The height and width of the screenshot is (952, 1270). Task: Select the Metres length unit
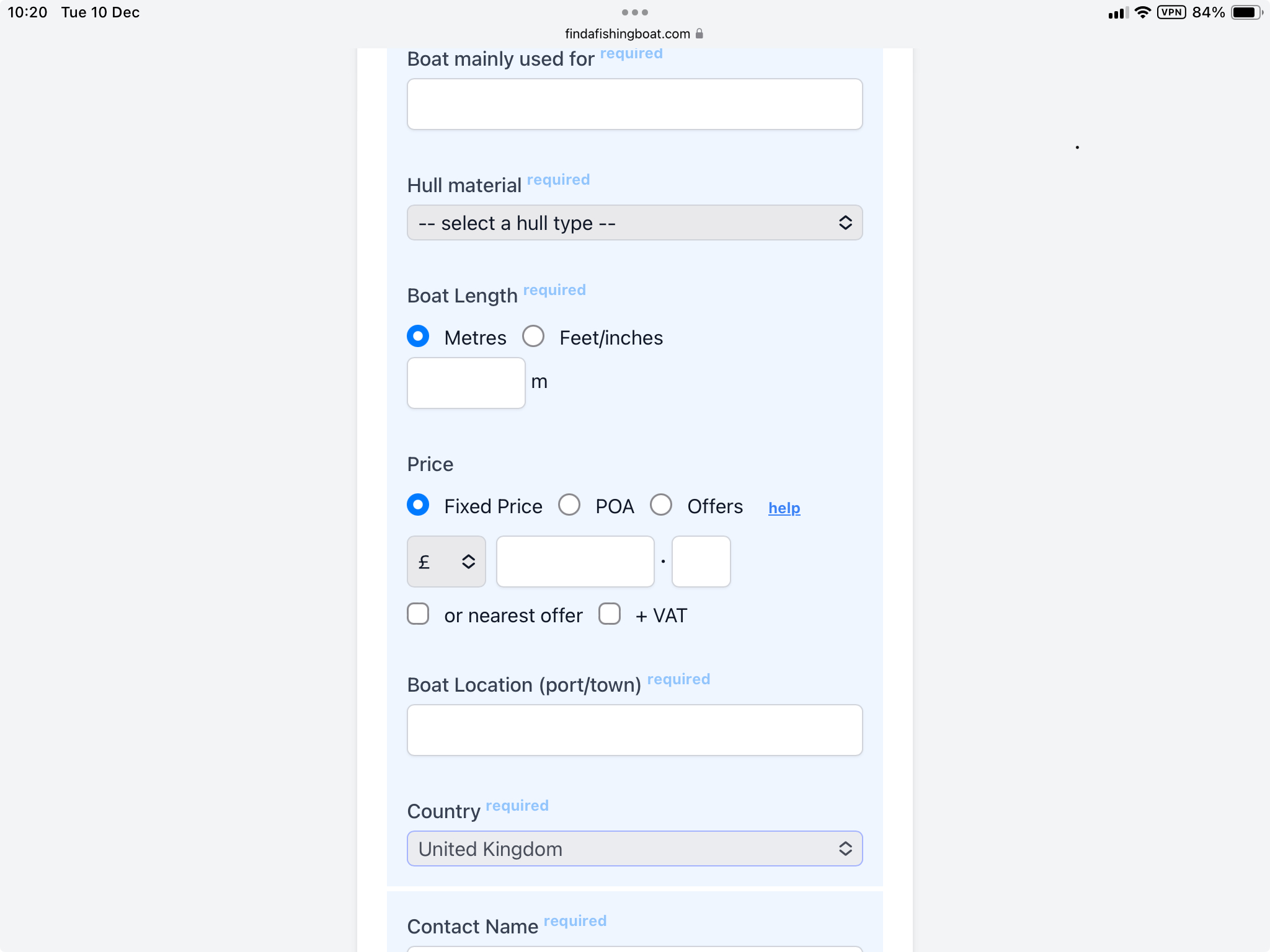[418, 337]
